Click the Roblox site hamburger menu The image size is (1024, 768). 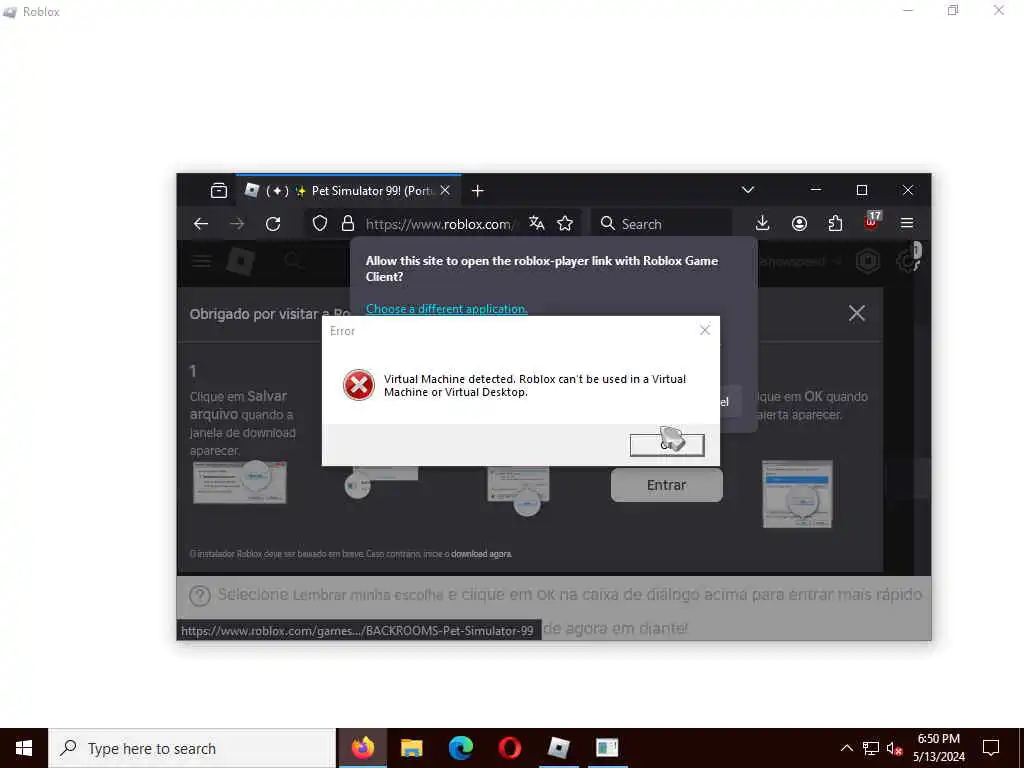pos(202,262)
